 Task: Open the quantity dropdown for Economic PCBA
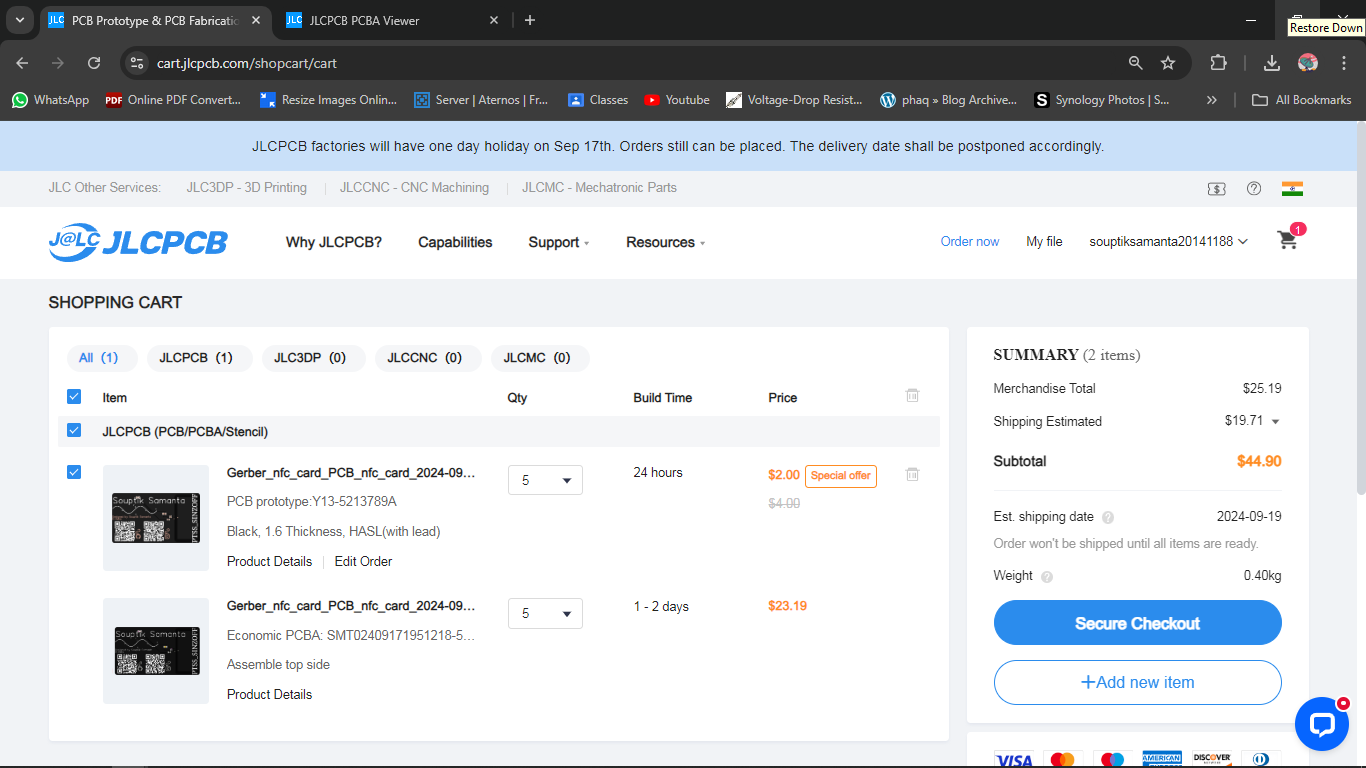point(545,613)
